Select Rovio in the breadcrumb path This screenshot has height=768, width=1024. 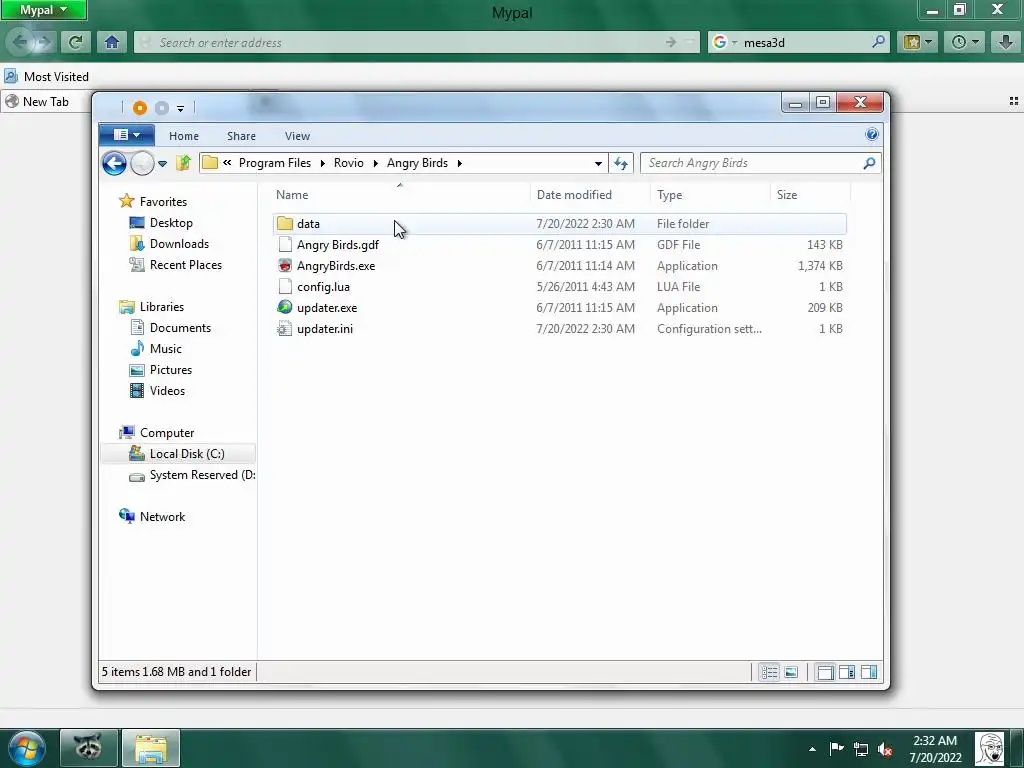tap(349, 163)
